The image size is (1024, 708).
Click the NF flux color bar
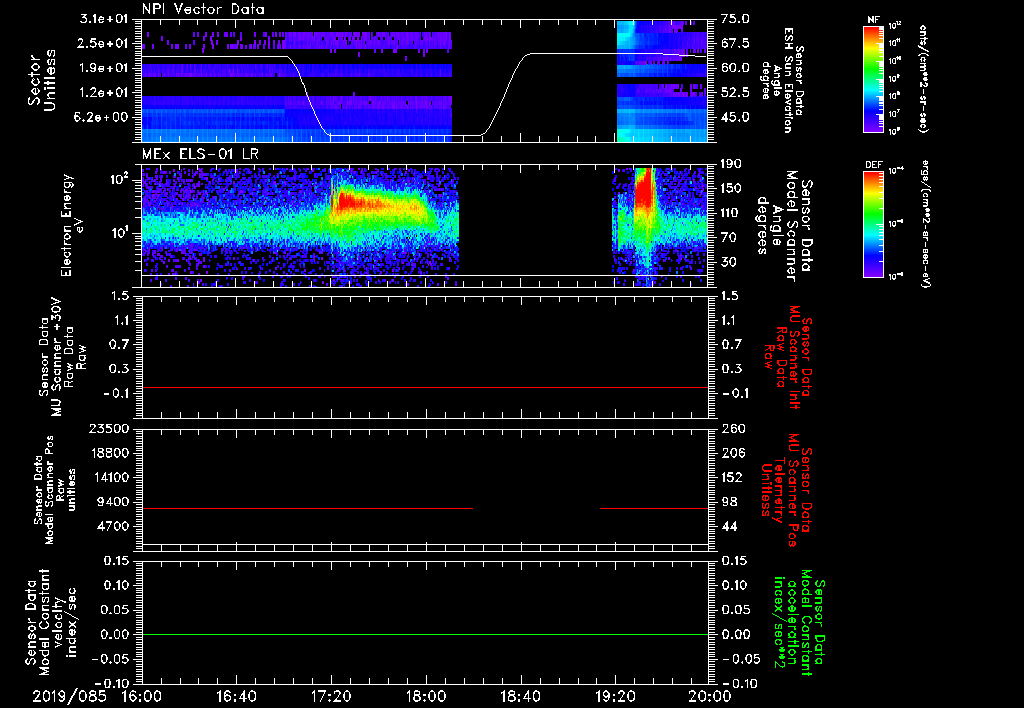pos(873,78)
